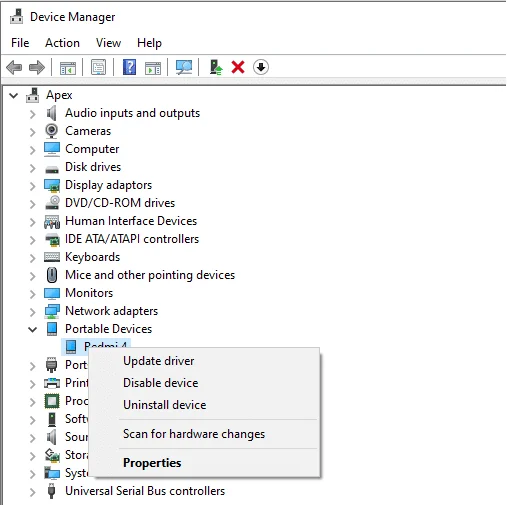This screenshot has height=505, width=507.
Task: Expand Universal Serial Bus controllers
Action: pyautogui.click(x=32, y=492)
